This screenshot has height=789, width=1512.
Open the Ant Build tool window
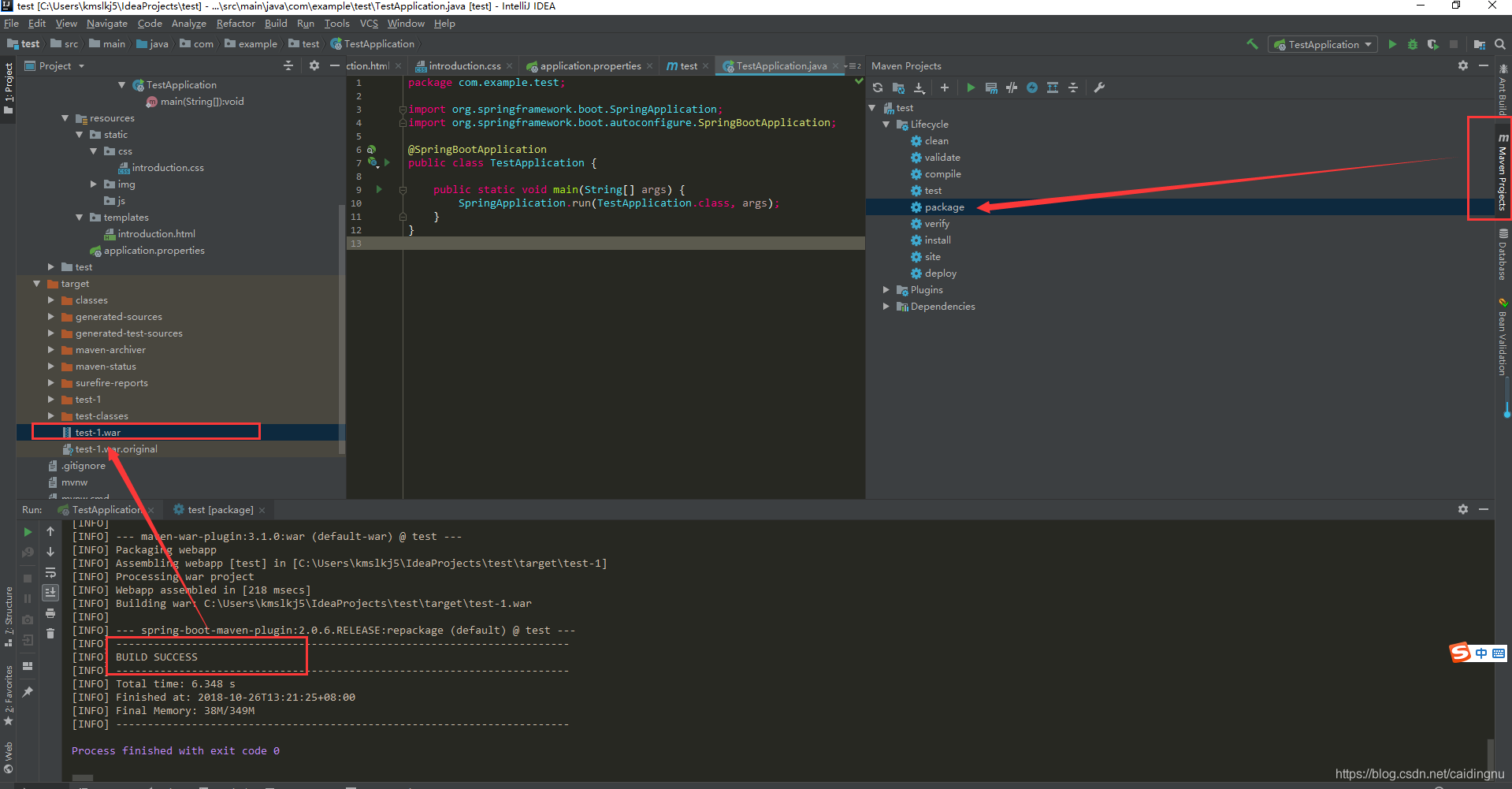(x=1503, y=90)
